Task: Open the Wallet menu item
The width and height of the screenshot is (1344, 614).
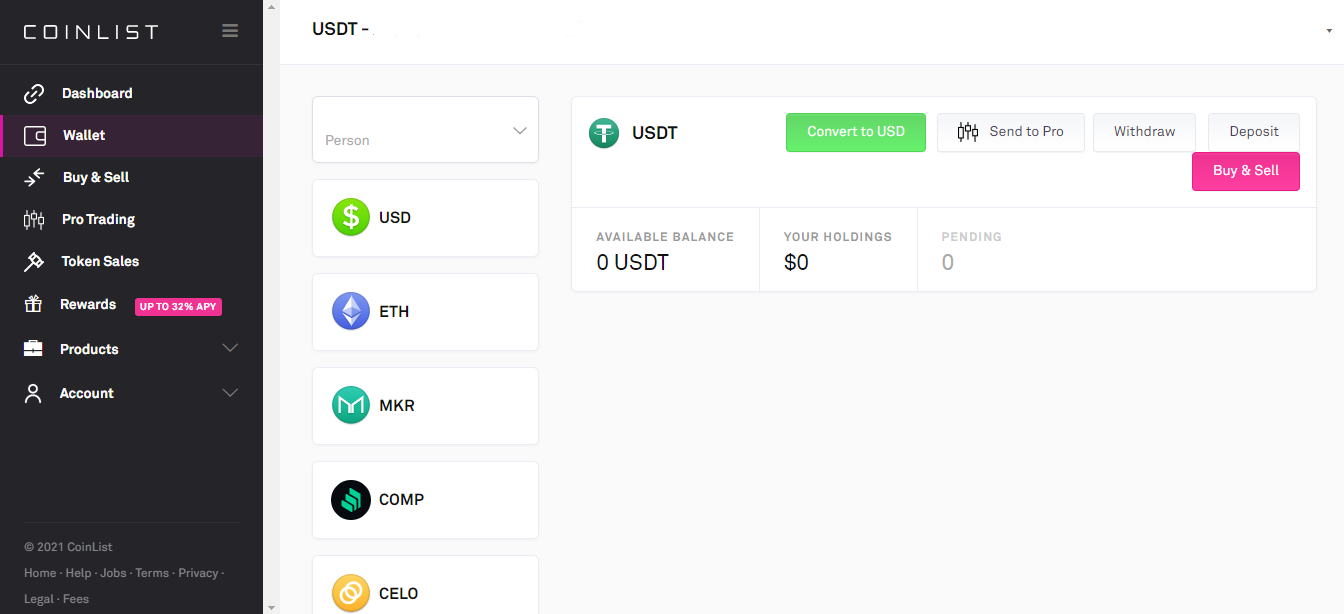Action: pos(84,135)
